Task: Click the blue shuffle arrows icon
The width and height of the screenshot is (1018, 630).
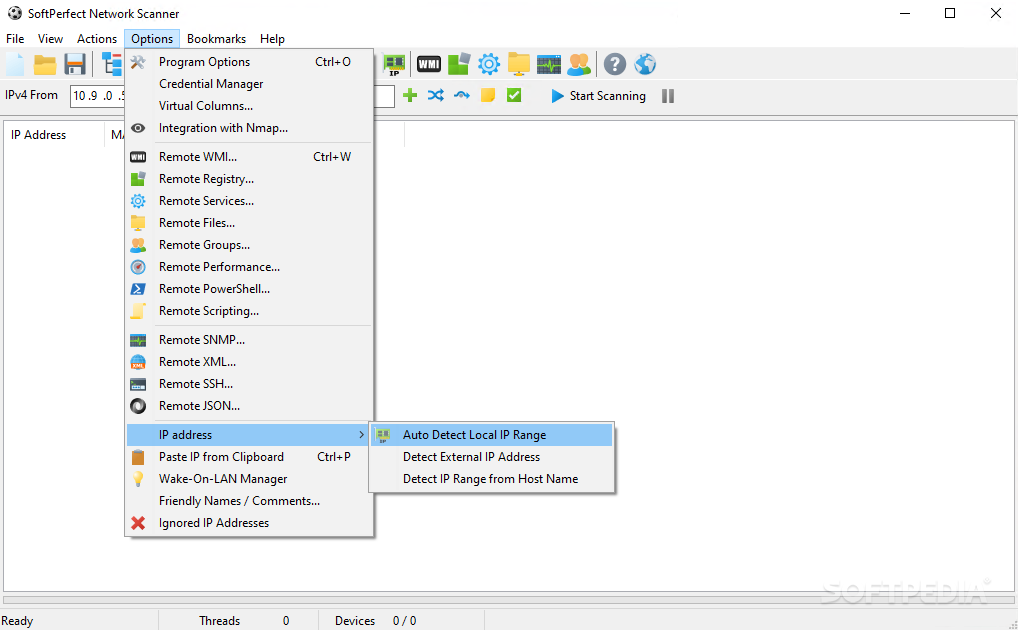Action: coord(436,95)
